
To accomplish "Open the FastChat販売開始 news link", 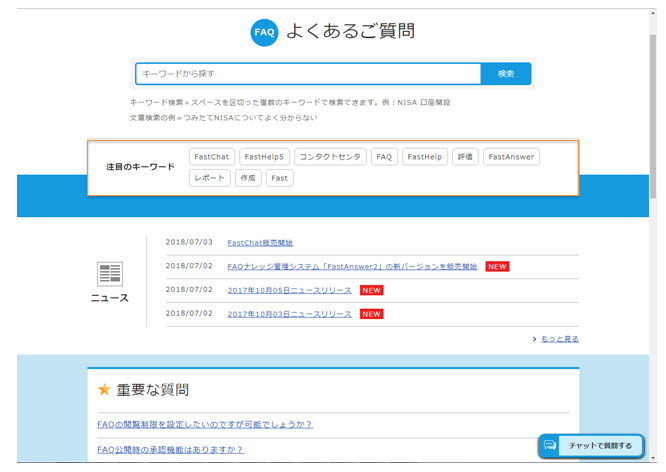I will [x=260, y=243].
